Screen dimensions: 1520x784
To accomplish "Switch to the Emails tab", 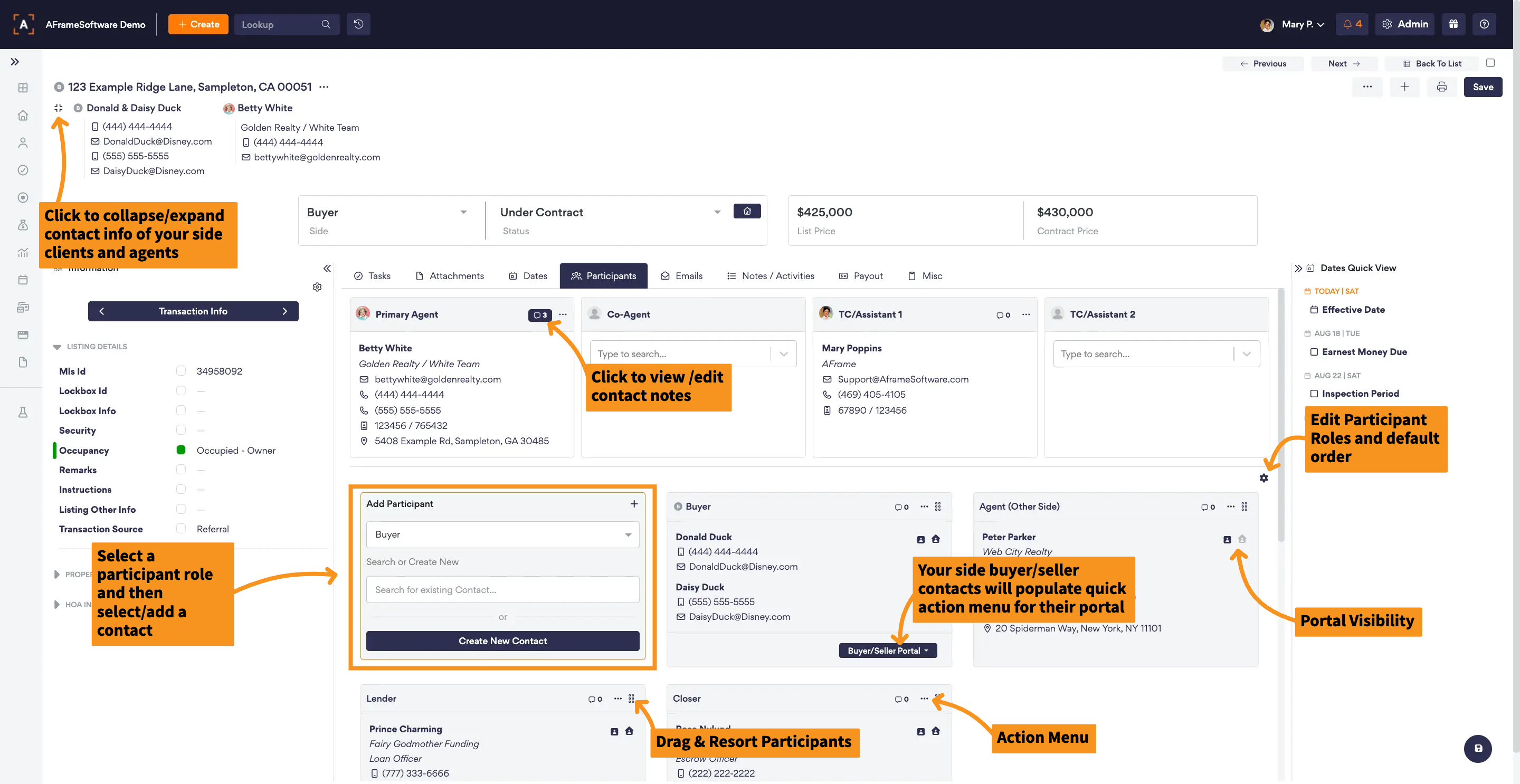I will 681,276.
